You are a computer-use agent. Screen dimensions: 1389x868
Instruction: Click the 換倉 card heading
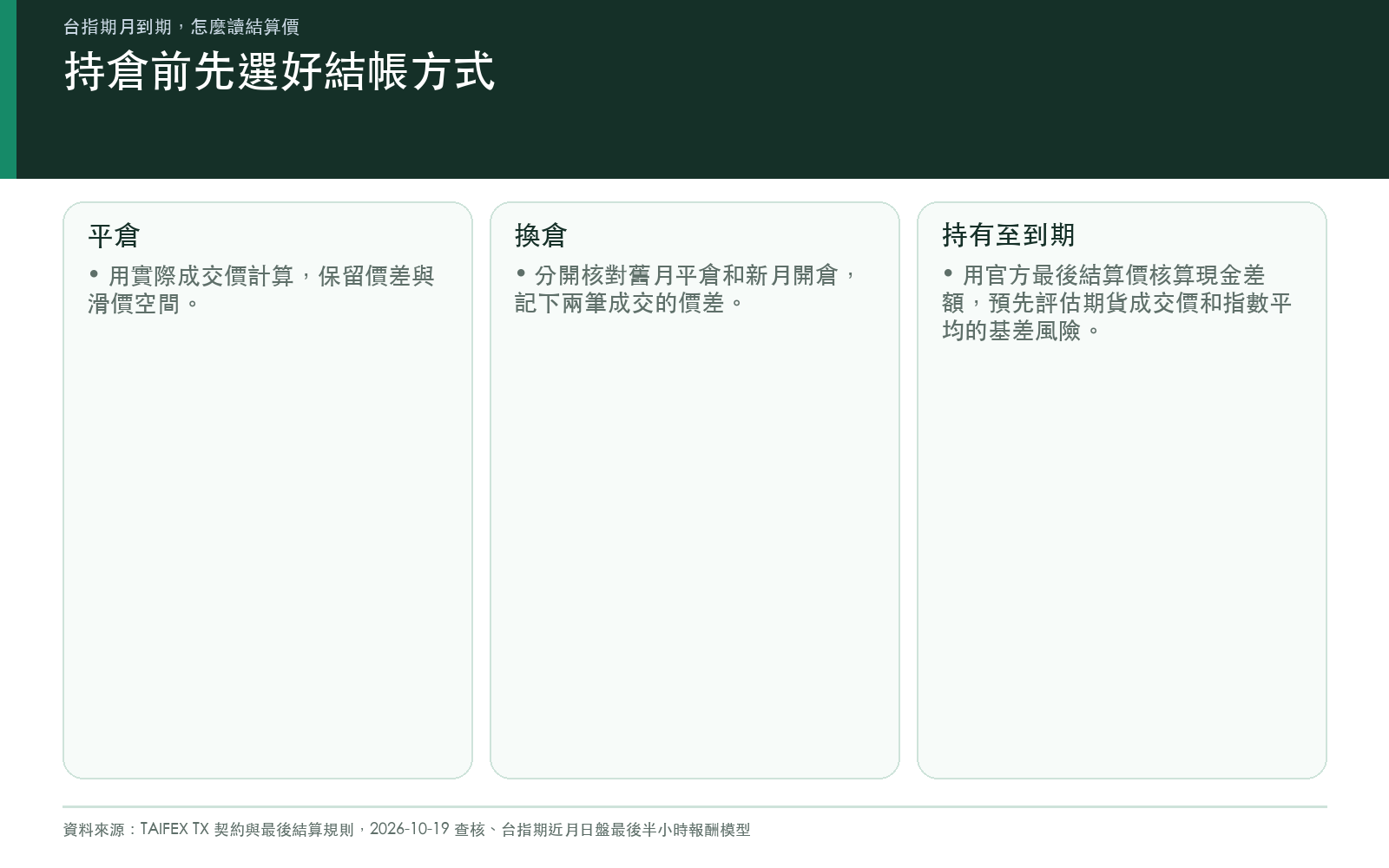click(x=541, y=235)
